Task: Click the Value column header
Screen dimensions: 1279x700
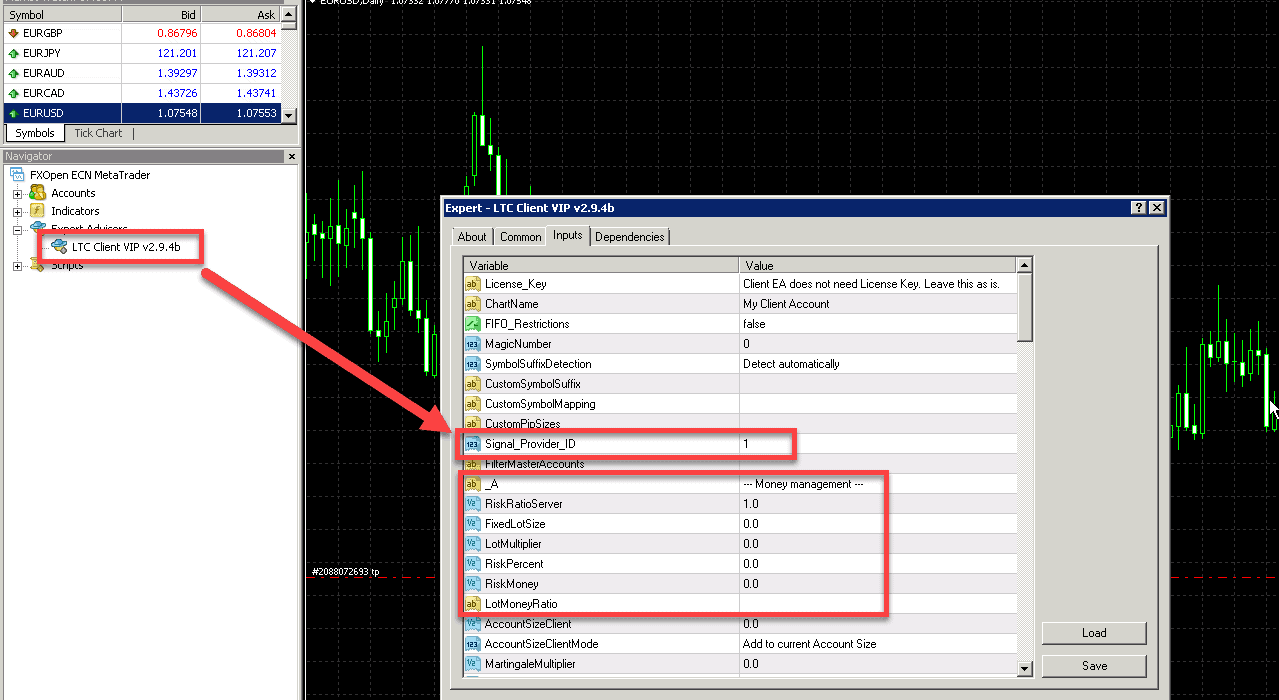Action: pos(878,265)
